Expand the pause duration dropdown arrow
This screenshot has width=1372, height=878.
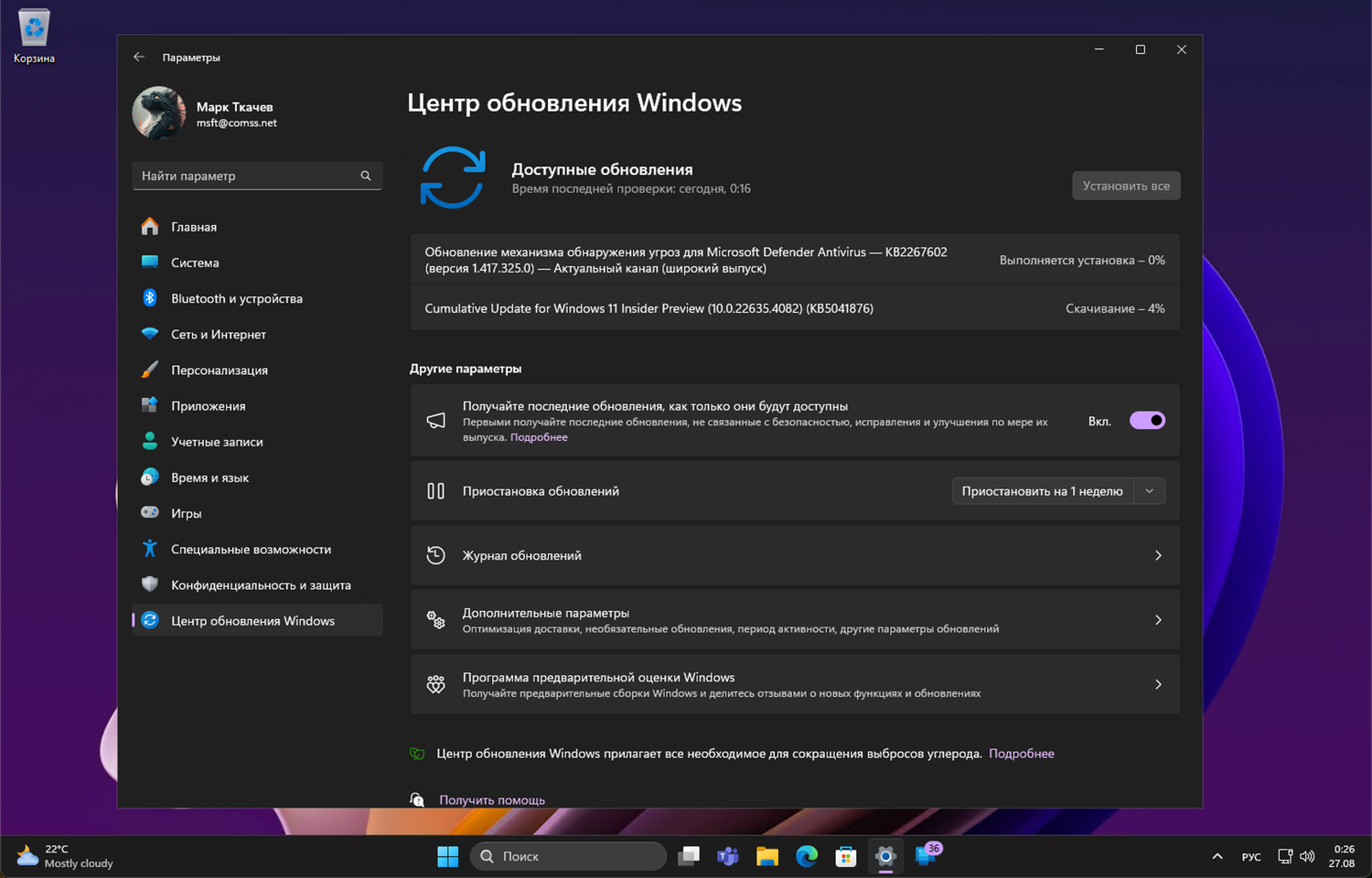click(1150, 491)
